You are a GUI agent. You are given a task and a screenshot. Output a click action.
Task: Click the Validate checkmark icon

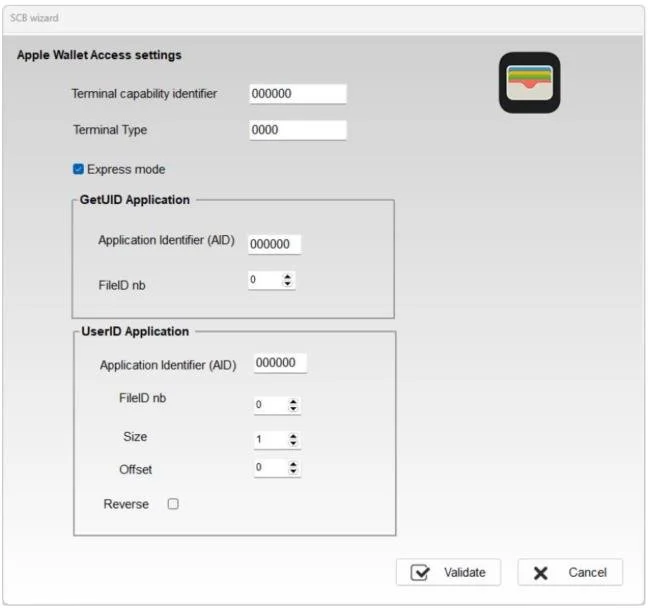coord(420,572)
